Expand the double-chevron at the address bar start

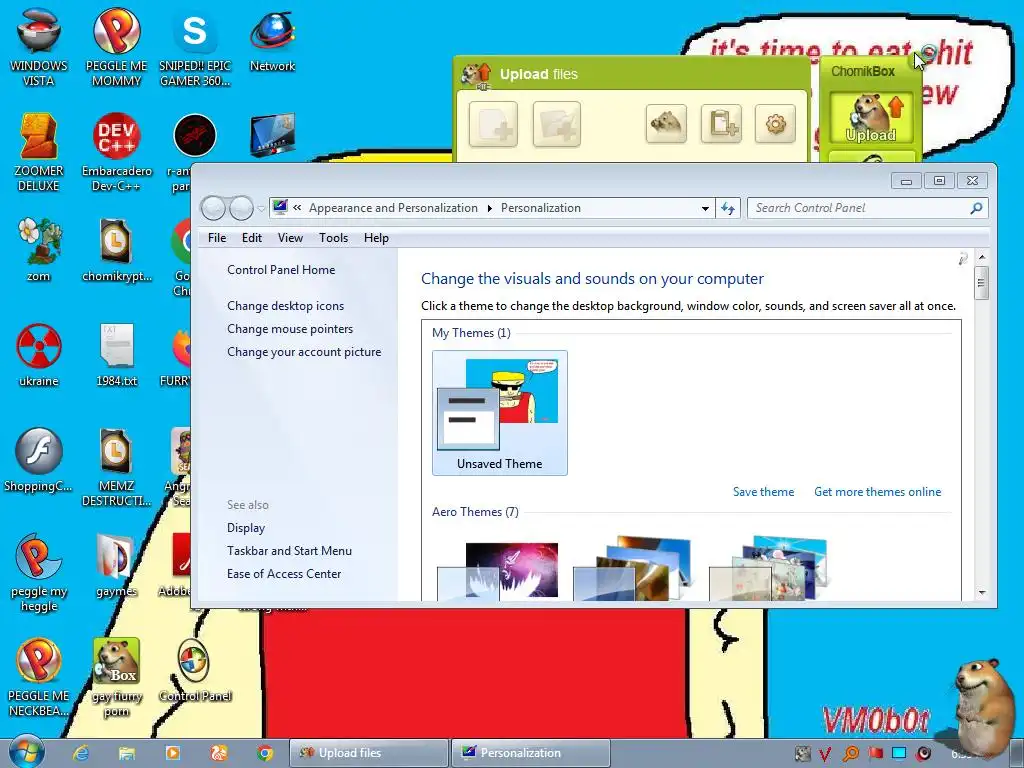click(x=297, y=208)
